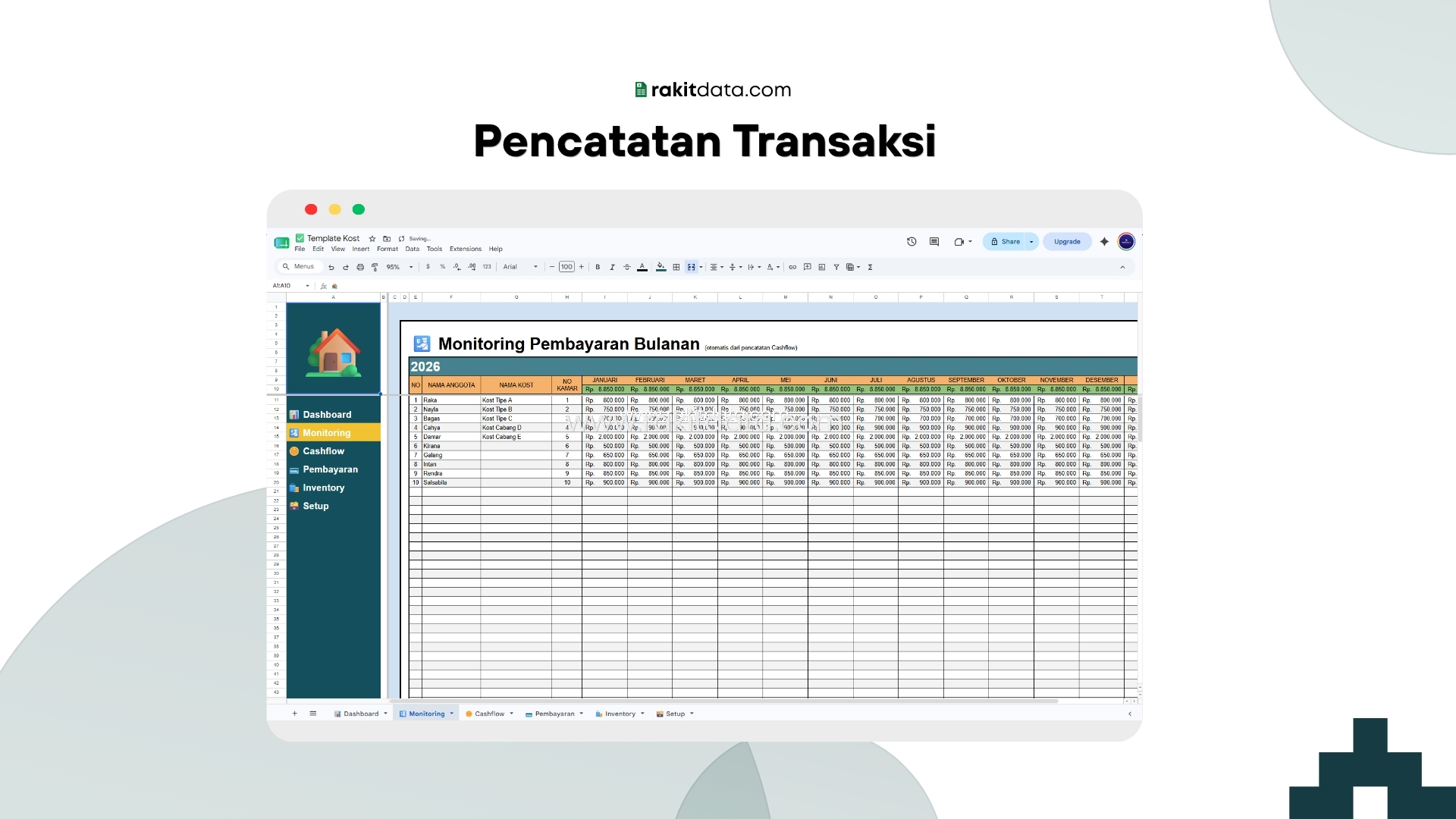Viewport: 1456px width, 819px height.
Task: Go to Sheets home logo
Action: (x=281, y=243)
